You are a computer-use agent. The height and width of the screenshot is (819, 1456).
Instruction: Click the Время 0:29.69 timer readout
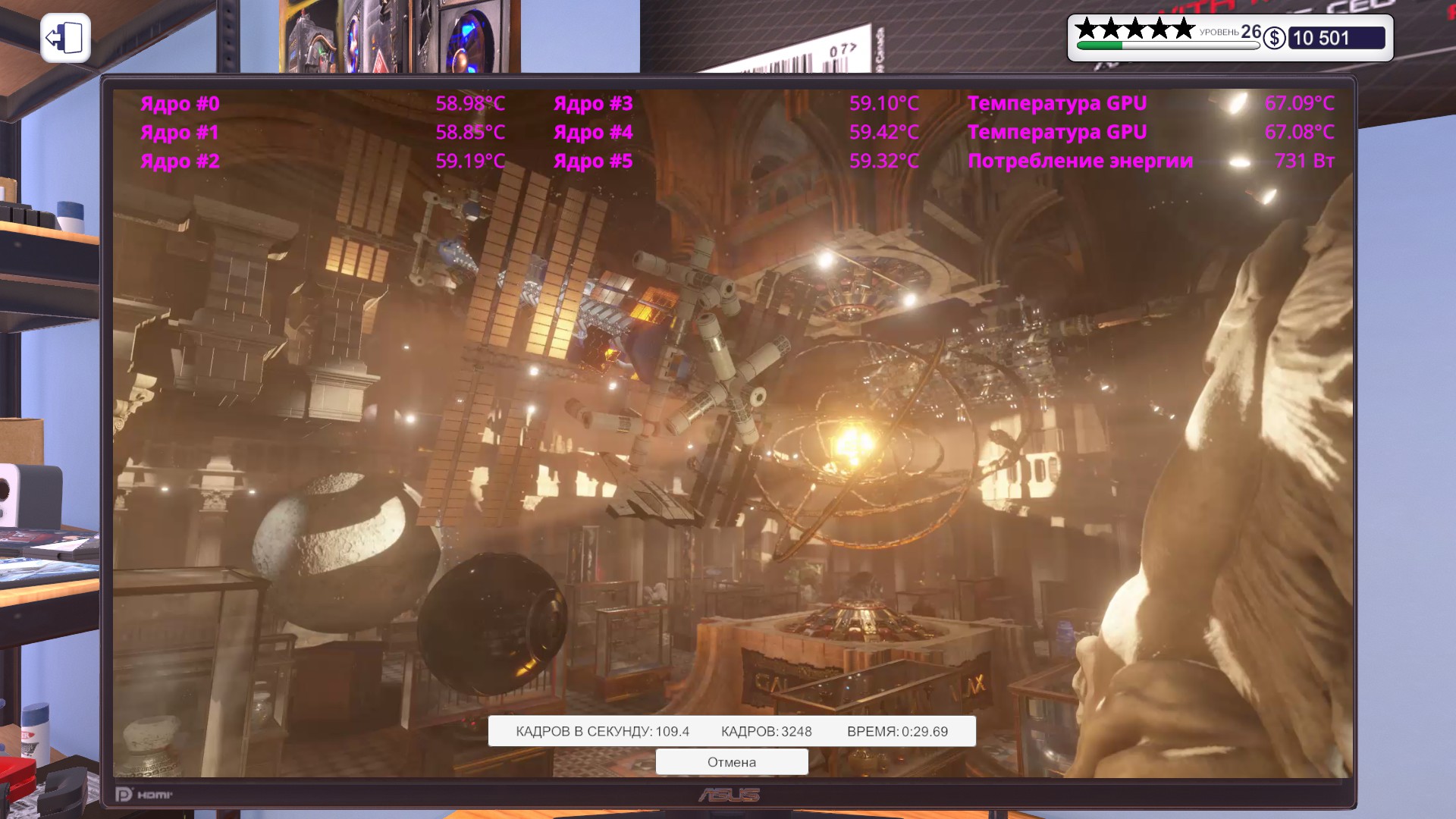(x=897, y=732)
